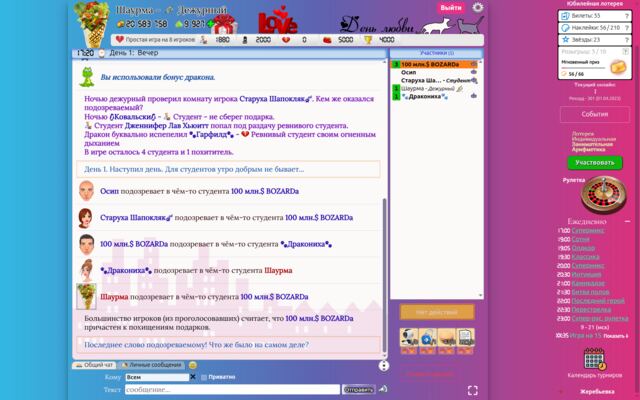Click the crown icon beside Осип

(473, 72)
